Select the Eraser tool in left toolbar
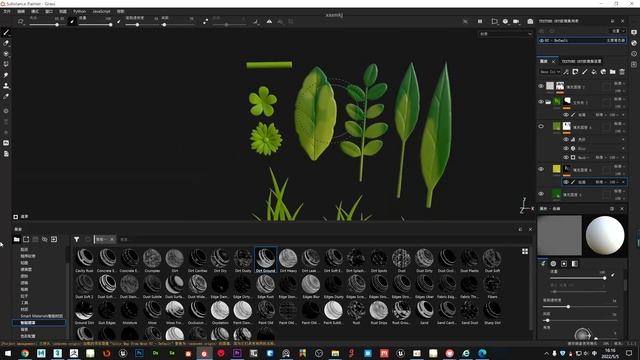Image resolution: width=640 pixels, height=360 pixels. [6, 43]
